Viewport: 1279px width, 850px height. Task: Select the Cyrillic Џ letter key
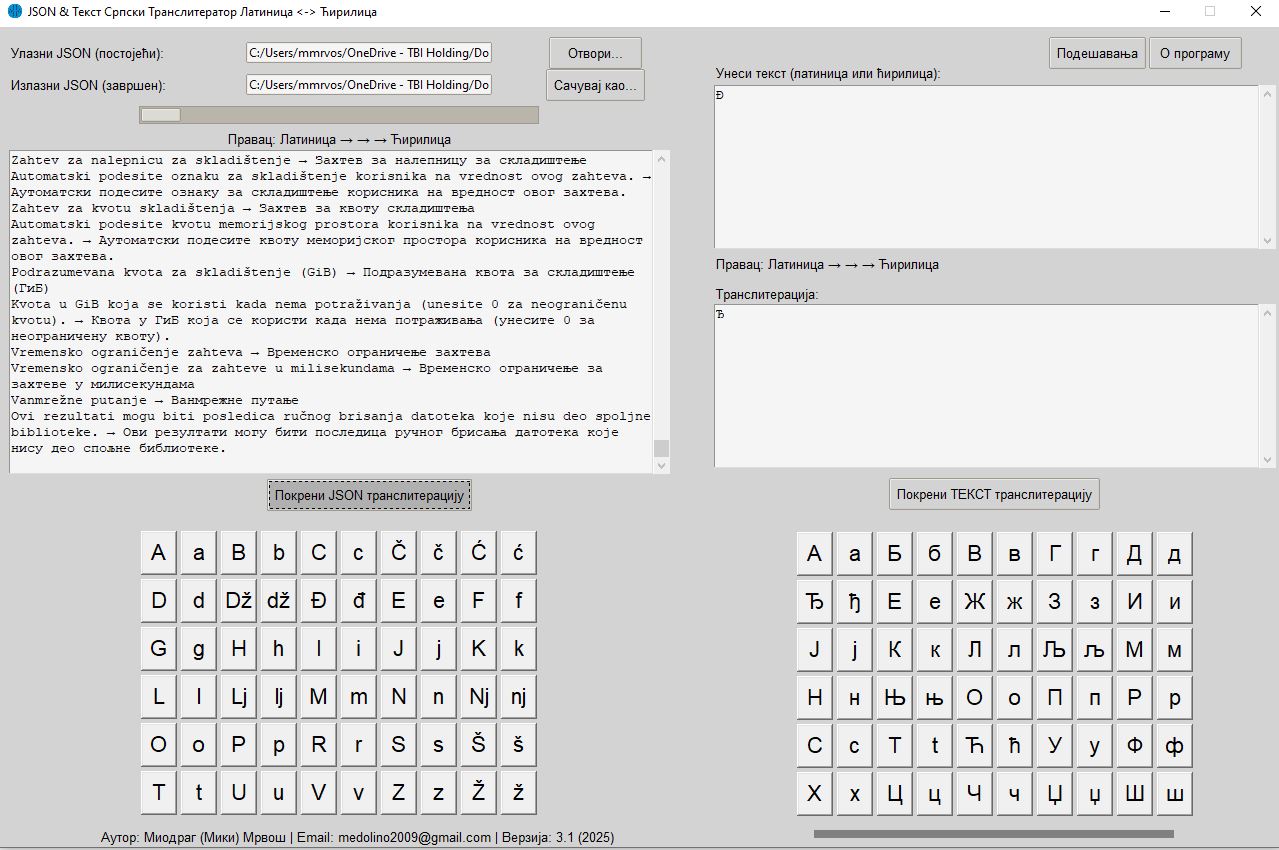(1053, 793)
